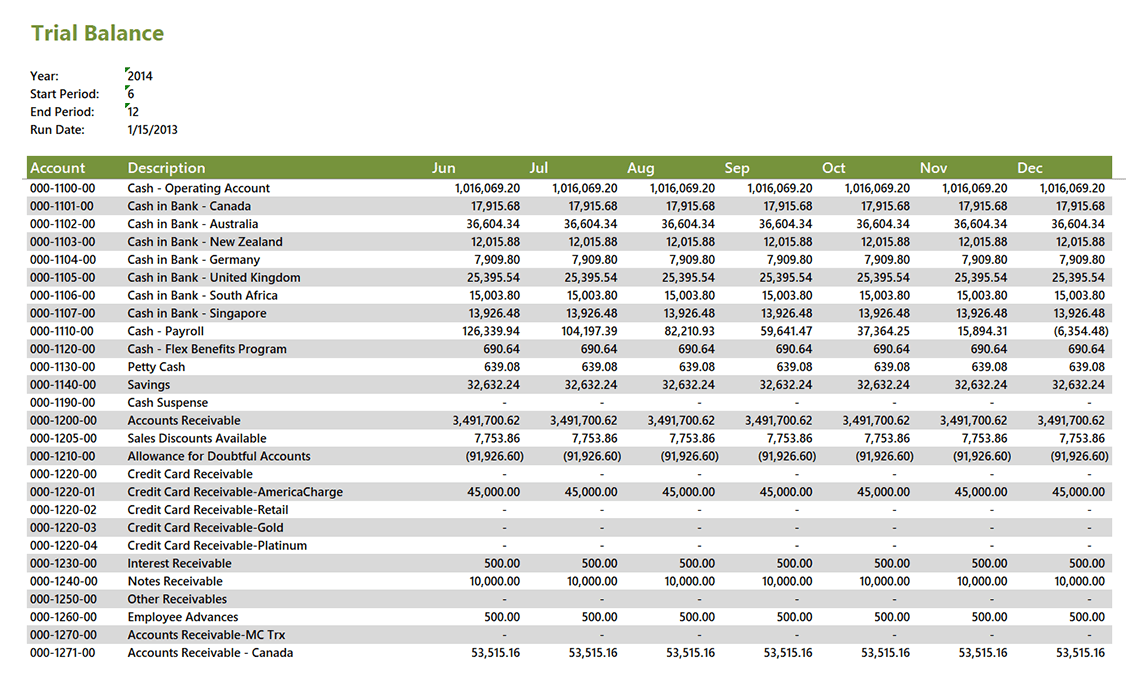Click the Aug column header
Screen dimensions: 1140x687
641,168
